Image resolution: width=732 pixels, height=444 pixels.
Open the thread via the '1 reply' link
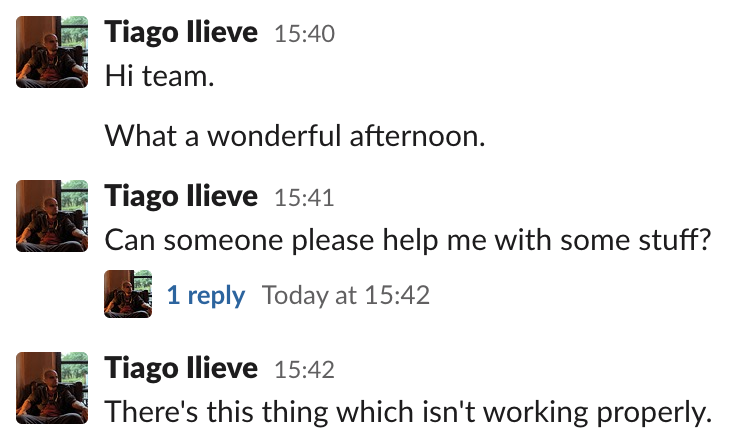pyautogui.click(x=205, y=295)
